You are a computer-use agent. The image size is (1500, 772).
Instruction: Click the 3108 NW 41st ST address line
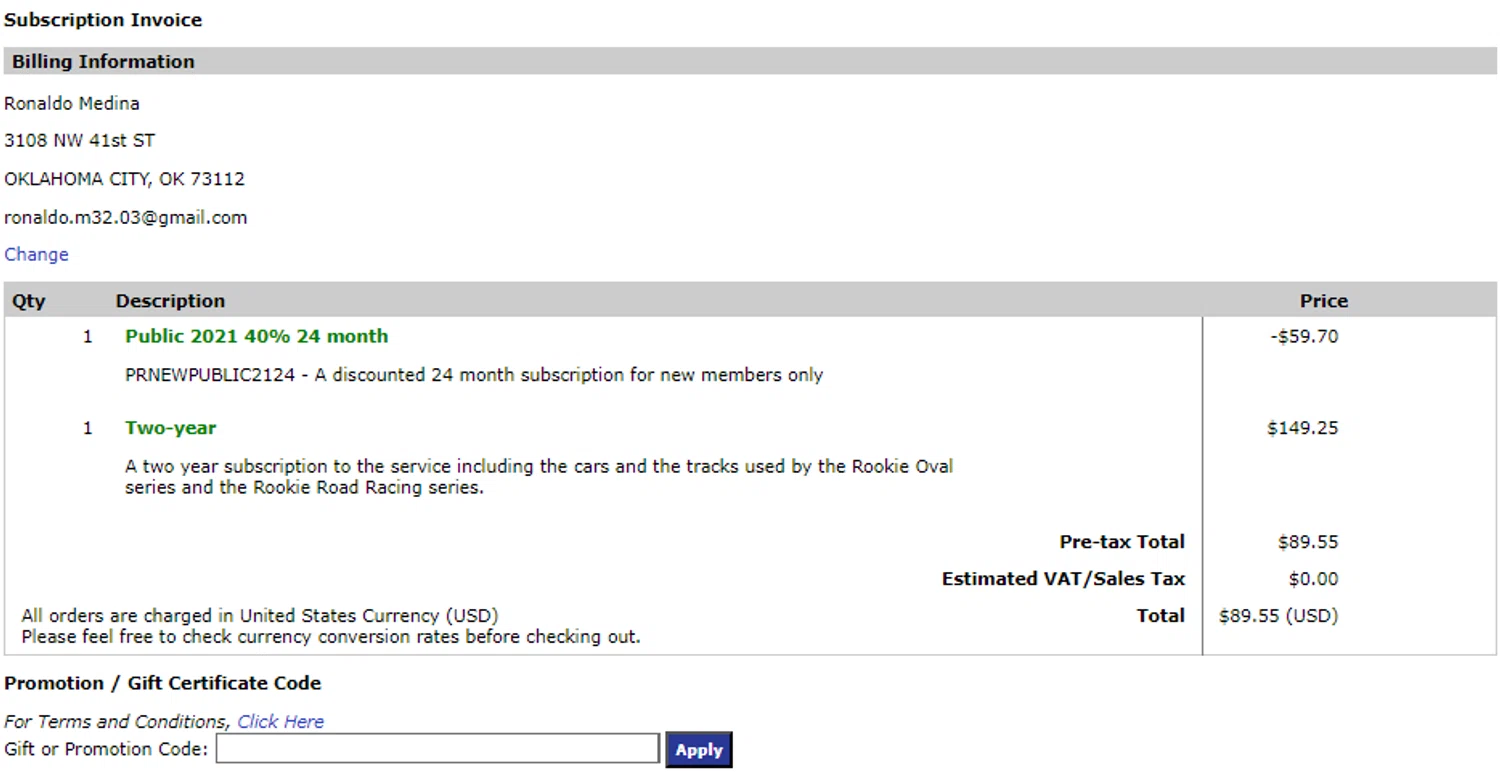click(x=79, y=140)
